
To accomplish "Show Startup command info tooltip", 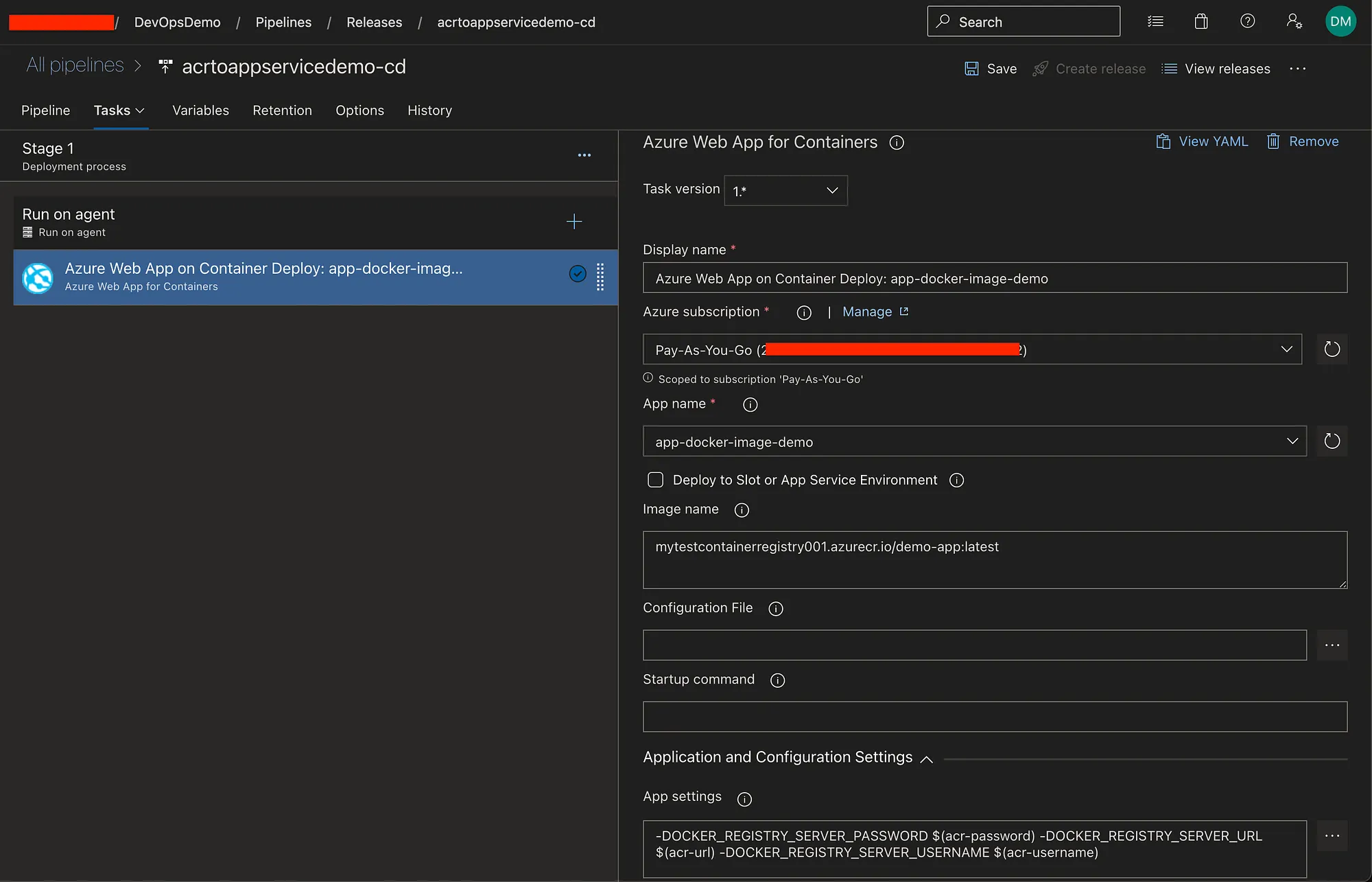I will (x=777, y=680).
